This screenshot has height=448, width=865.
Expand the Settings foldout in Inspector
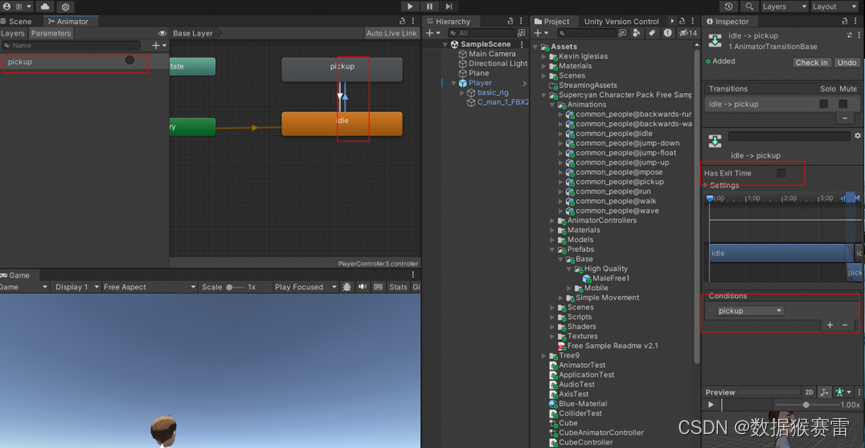(705, 185)
